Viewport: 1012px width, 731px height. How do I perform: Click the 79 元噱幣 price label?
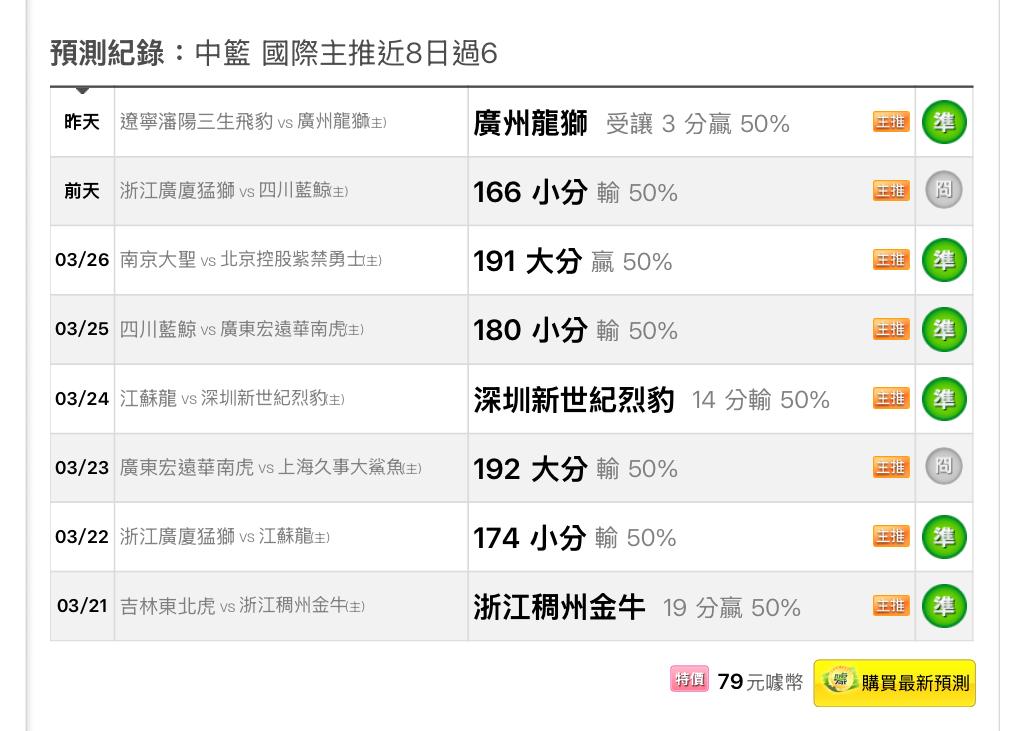coord(760,682)
